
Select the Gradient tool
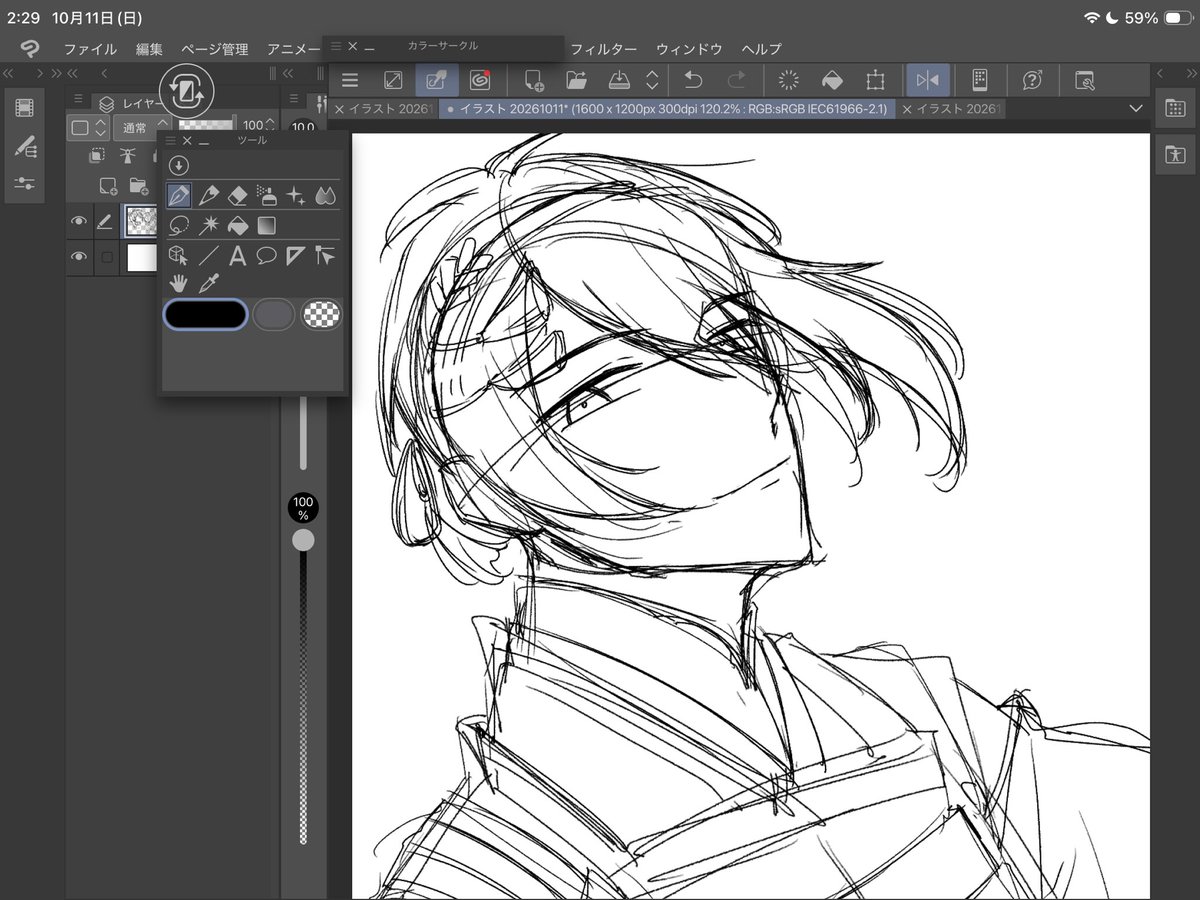(266, 225)
